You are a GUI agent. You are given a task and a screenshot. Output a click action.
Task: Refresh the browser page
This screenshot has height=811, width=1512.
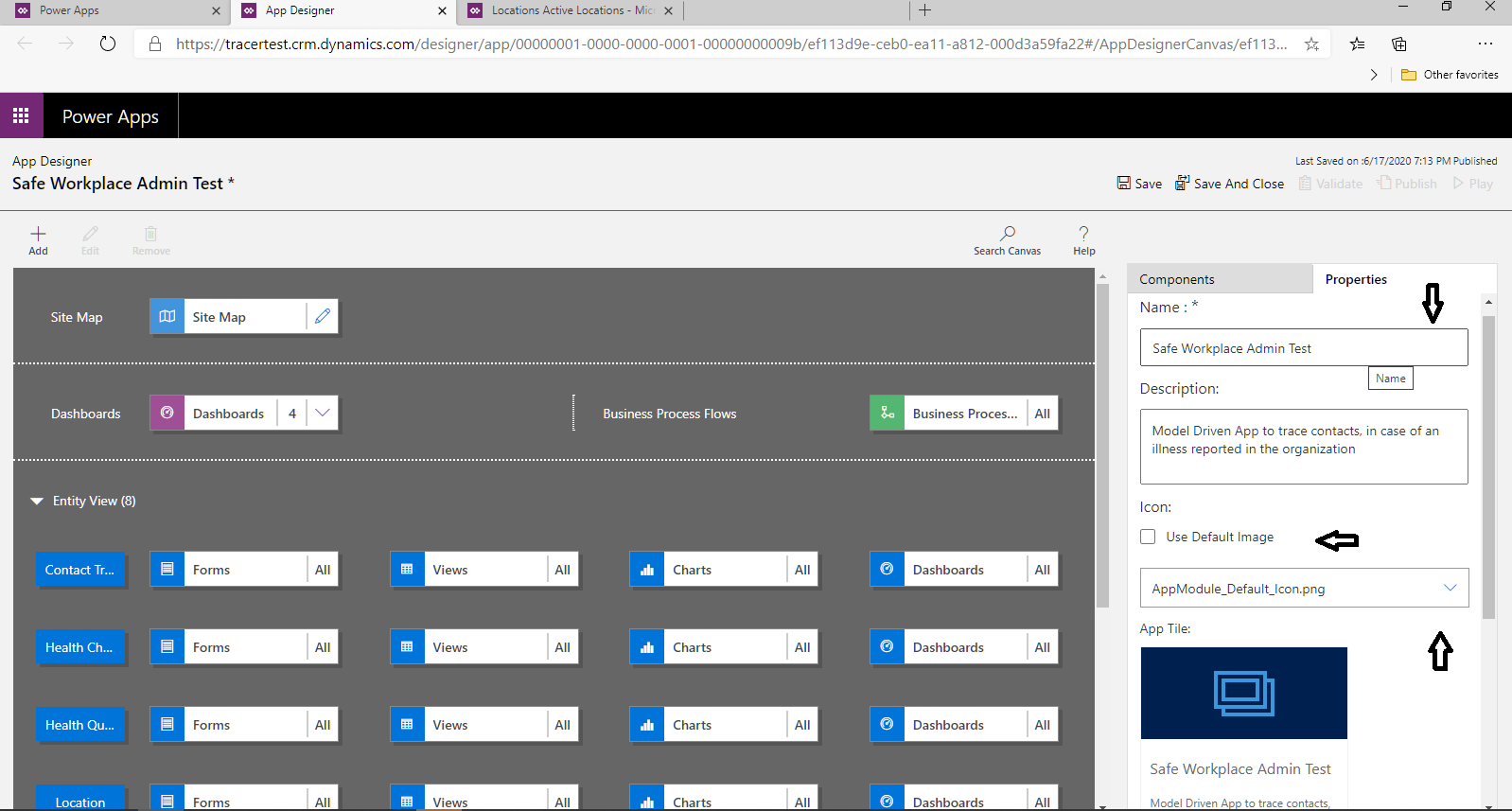[x=108, y=44]
